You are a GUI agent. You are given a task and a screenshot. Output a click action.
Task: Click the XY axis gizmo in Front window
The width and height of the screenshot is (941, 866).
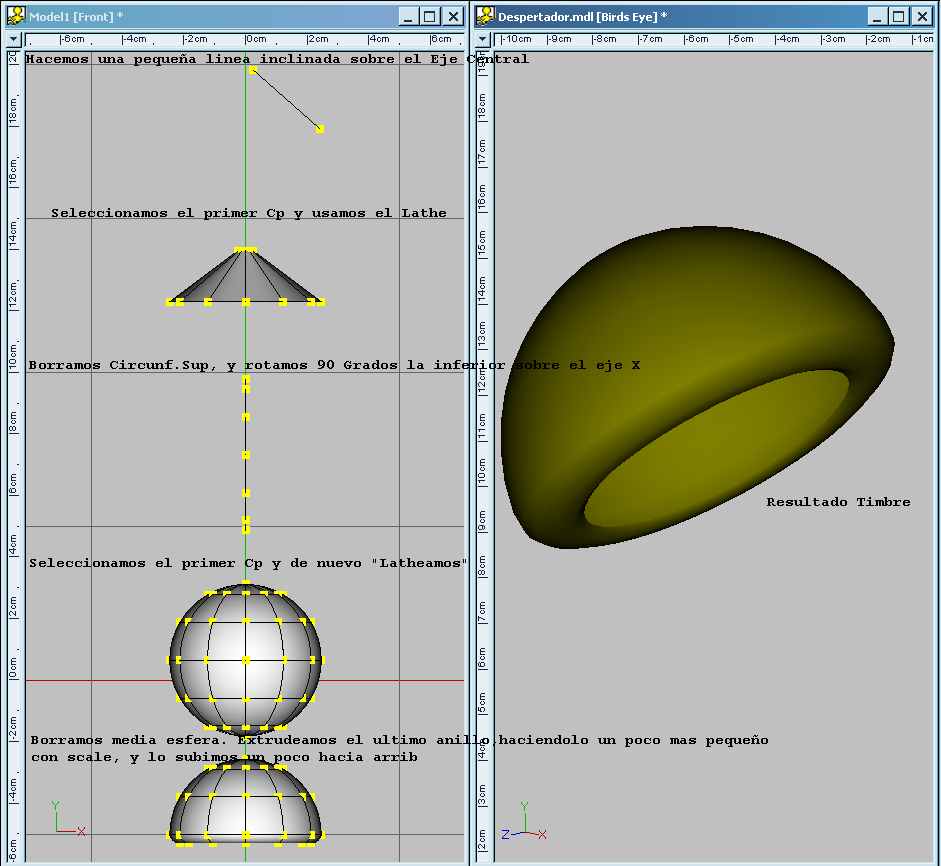68,819
